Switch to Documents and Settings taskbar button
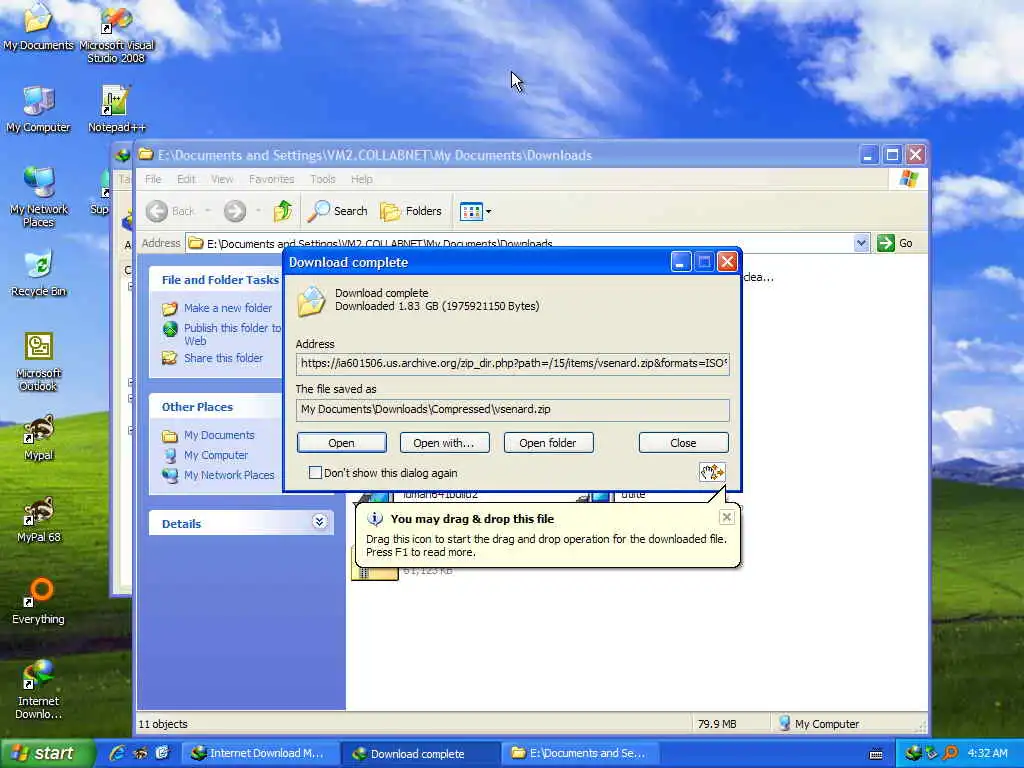Image resolution: width=1024 pixels, height=768 pixels. 582,753
